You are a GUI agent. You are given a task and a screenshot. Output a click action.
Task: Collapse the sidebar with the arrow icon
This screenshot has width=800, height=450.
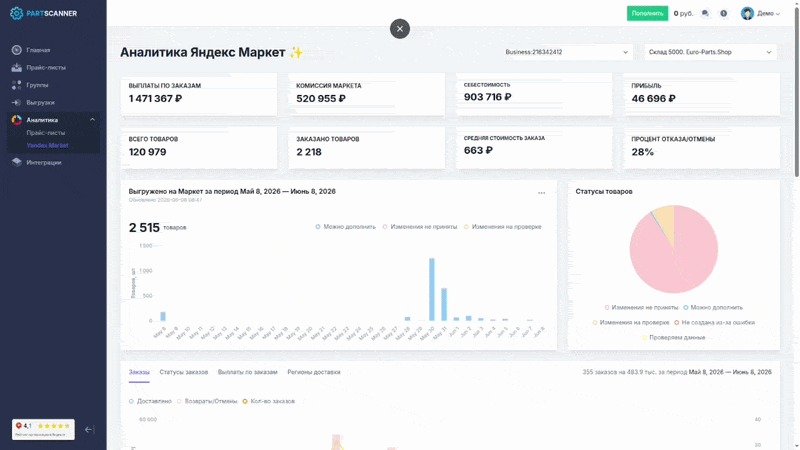click(x=89, y=430)
